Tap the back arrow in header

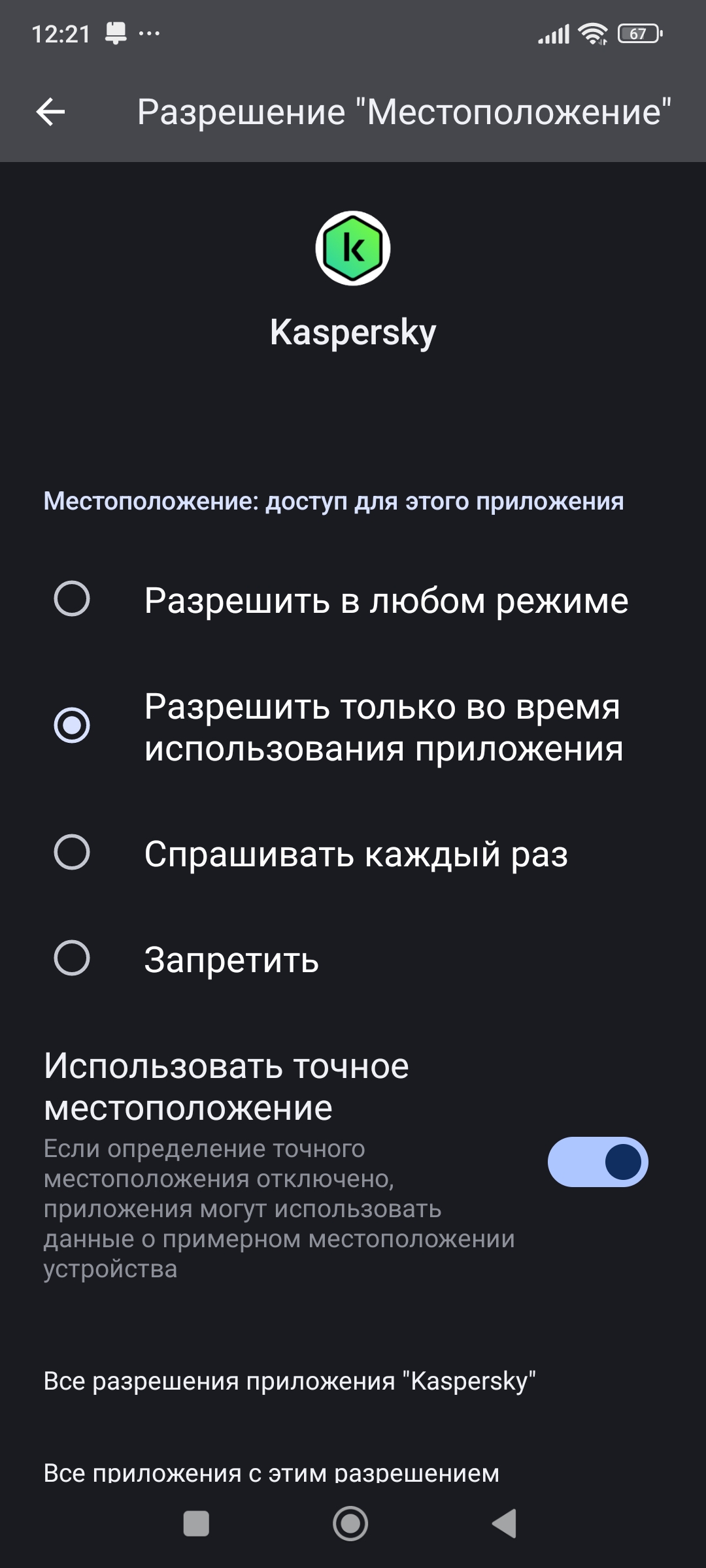[50, 112]
